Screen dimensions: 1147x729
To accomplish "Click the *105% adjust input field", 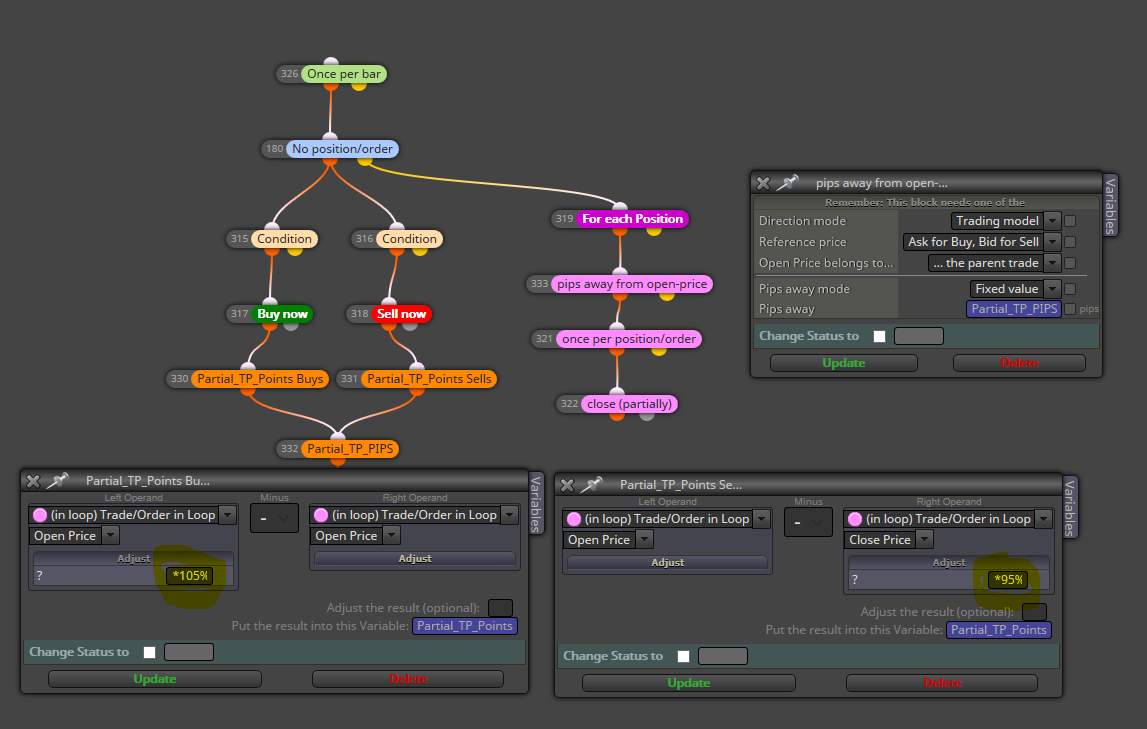I will coord(189,575).
